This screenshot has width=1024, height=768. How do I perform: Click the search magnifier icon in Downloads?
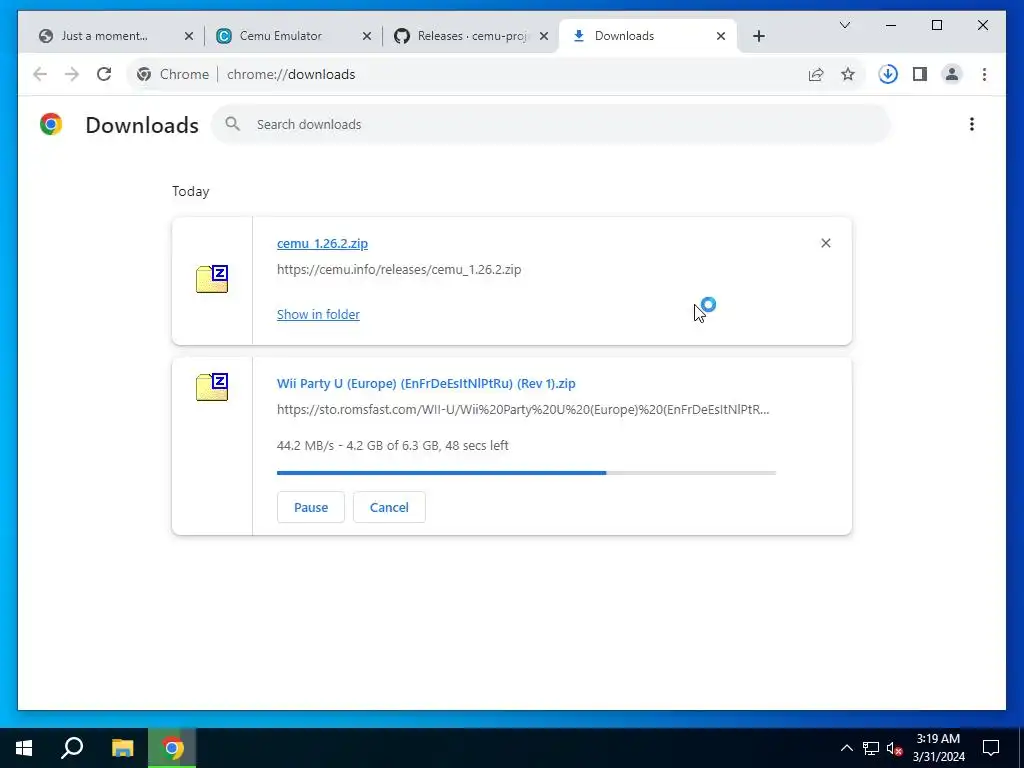pos(232,124)
